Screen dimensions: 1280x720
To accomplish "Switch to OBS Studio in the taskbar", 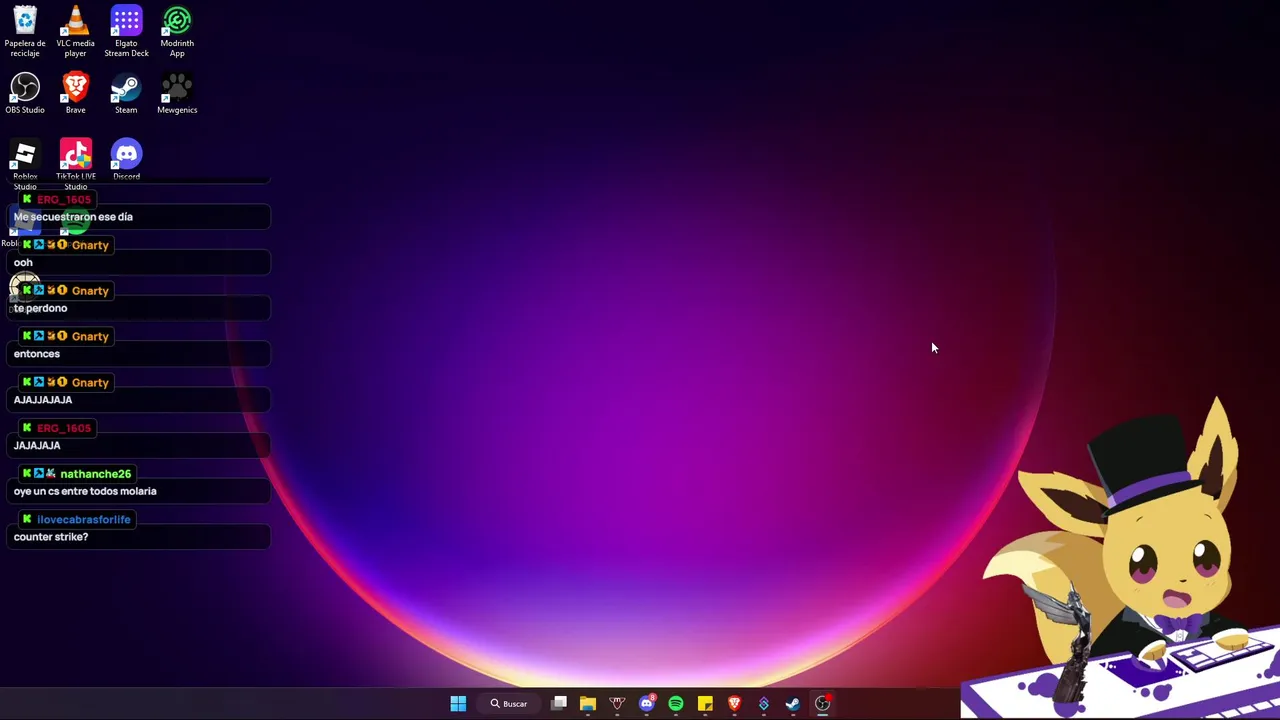I will coord(822,704).
